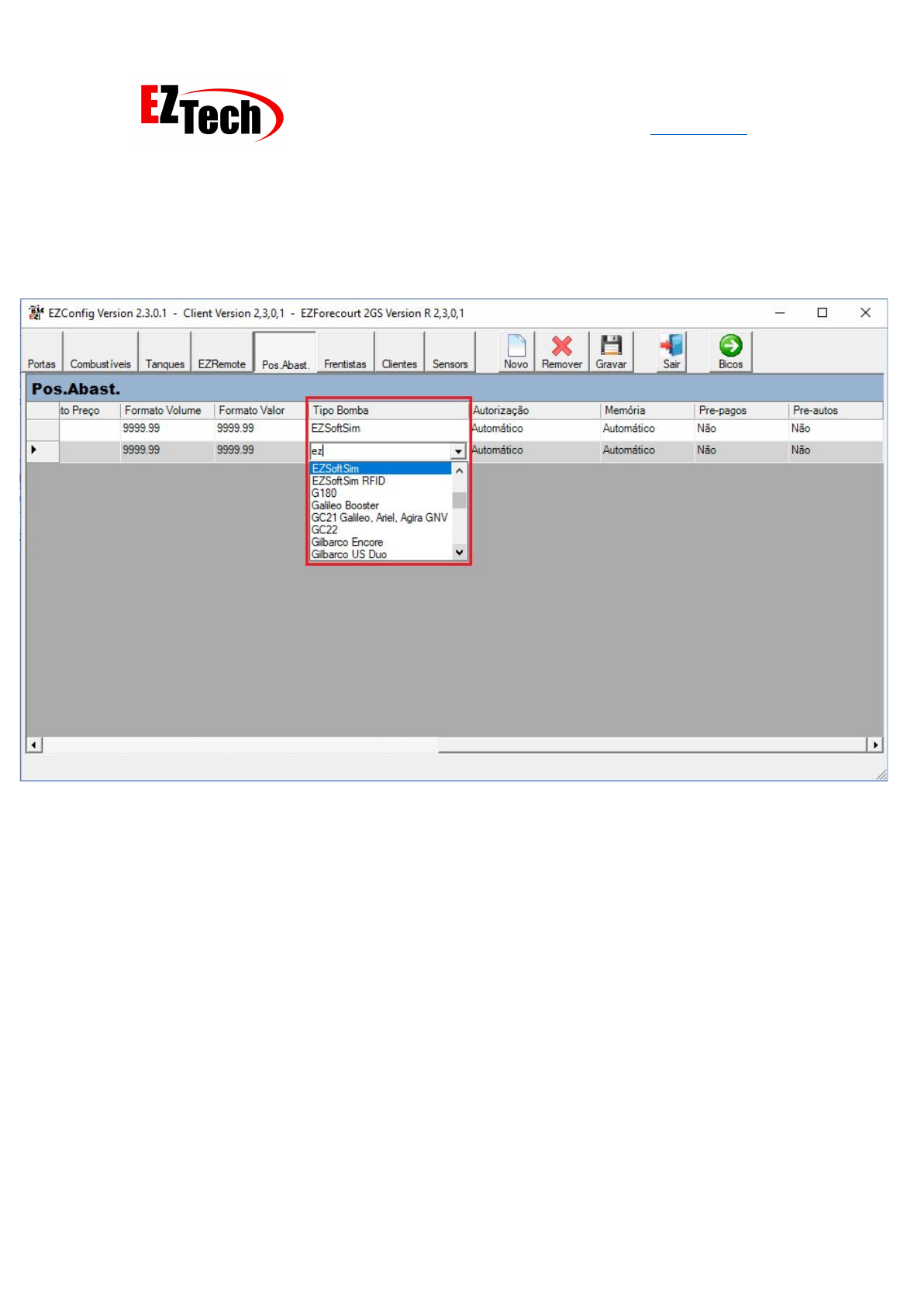Open the Tipo Bomba combo box arrow
The width and height of the screenshot is (924, 1307).
[x=458, y=451]
